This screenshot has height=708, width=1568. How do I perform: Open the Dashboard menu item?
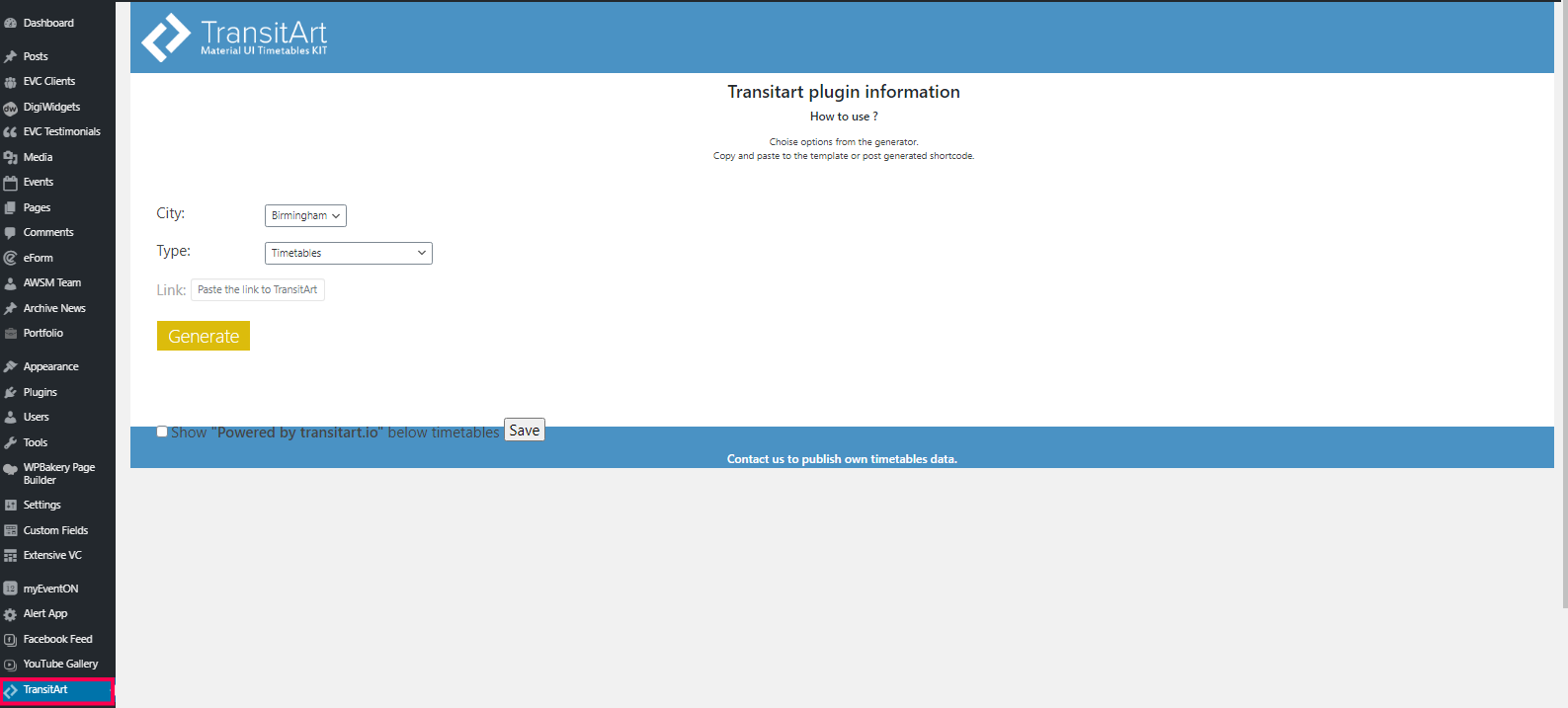[x=57, y=23]
